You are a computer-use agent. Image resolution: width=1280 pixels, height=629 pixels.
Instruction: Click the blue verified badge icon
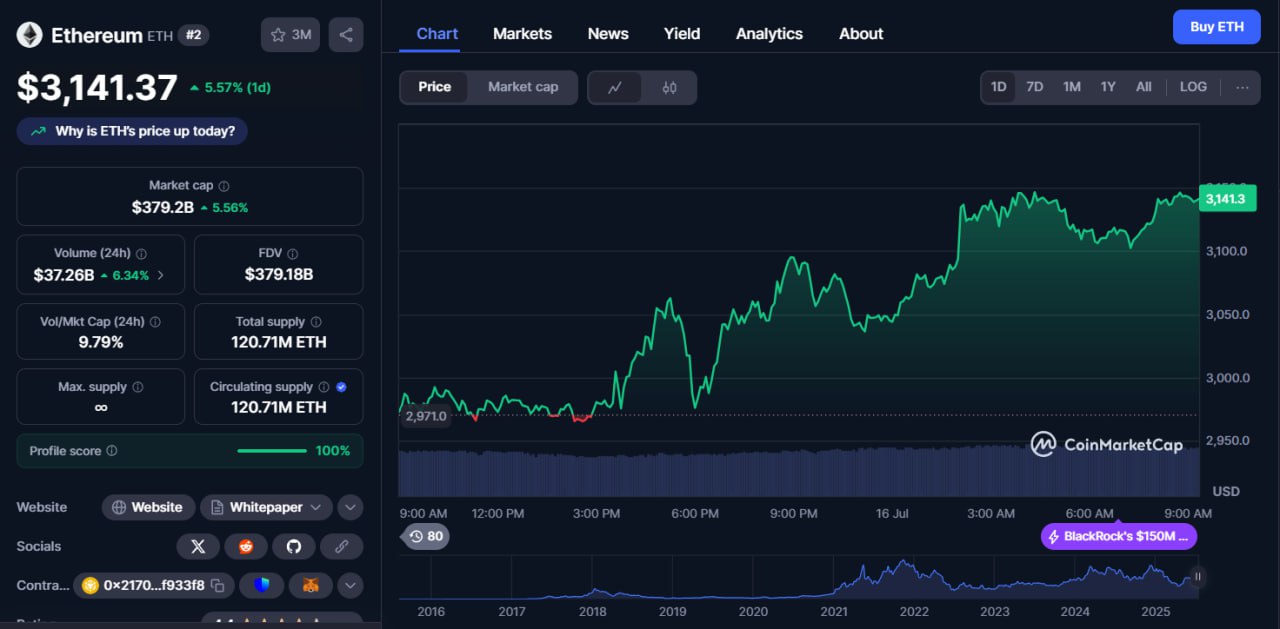tap(341, 387)
